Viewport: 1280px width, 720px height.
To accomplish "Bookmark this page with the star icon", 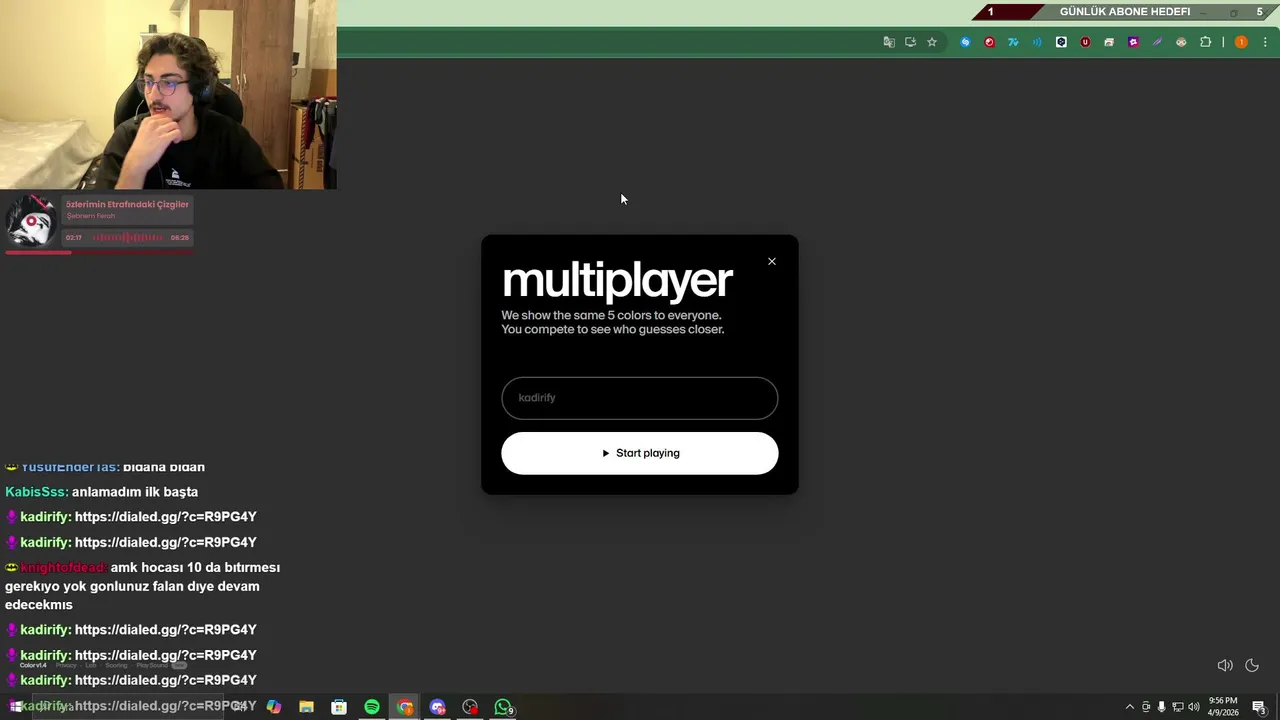I will [932, 42].
